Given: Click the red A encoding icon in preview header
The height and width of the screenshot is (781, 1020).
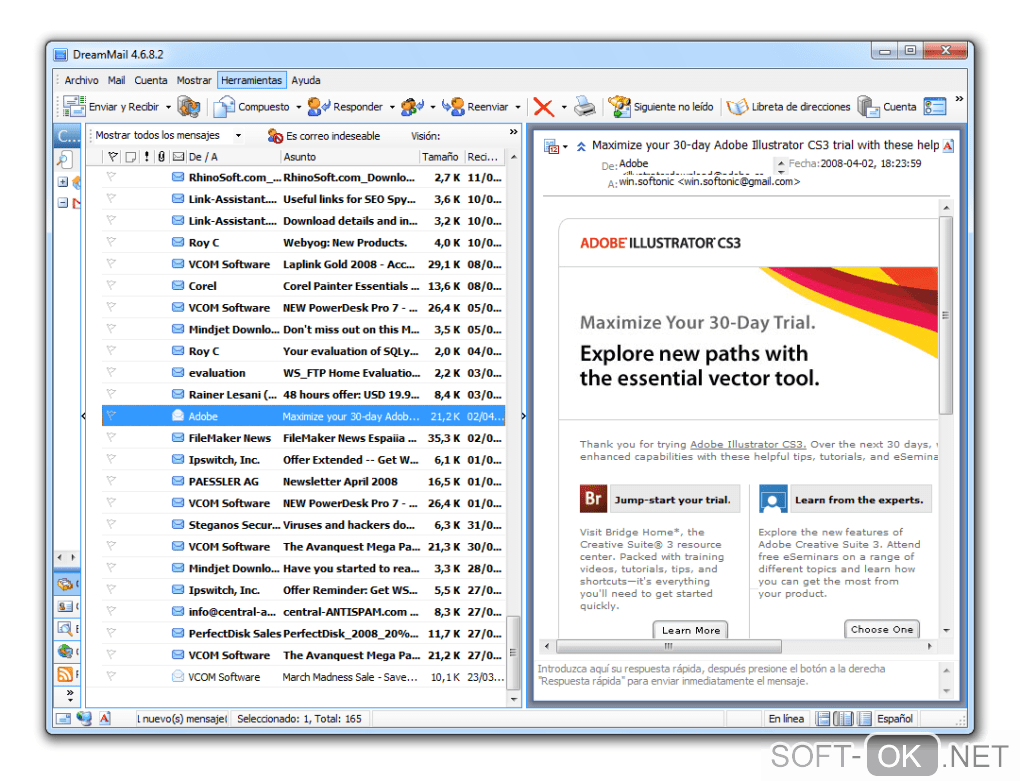Looking at the screenshot, I should (x=948, y=146).
